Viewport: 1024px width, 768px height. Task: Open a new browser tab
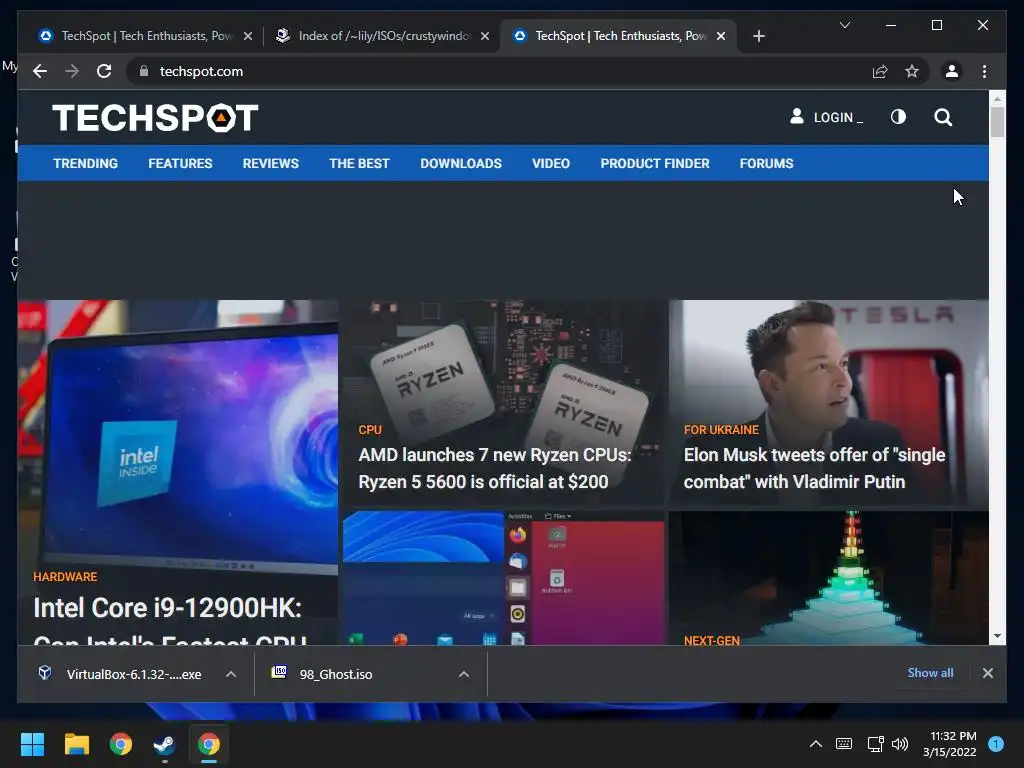758,36
